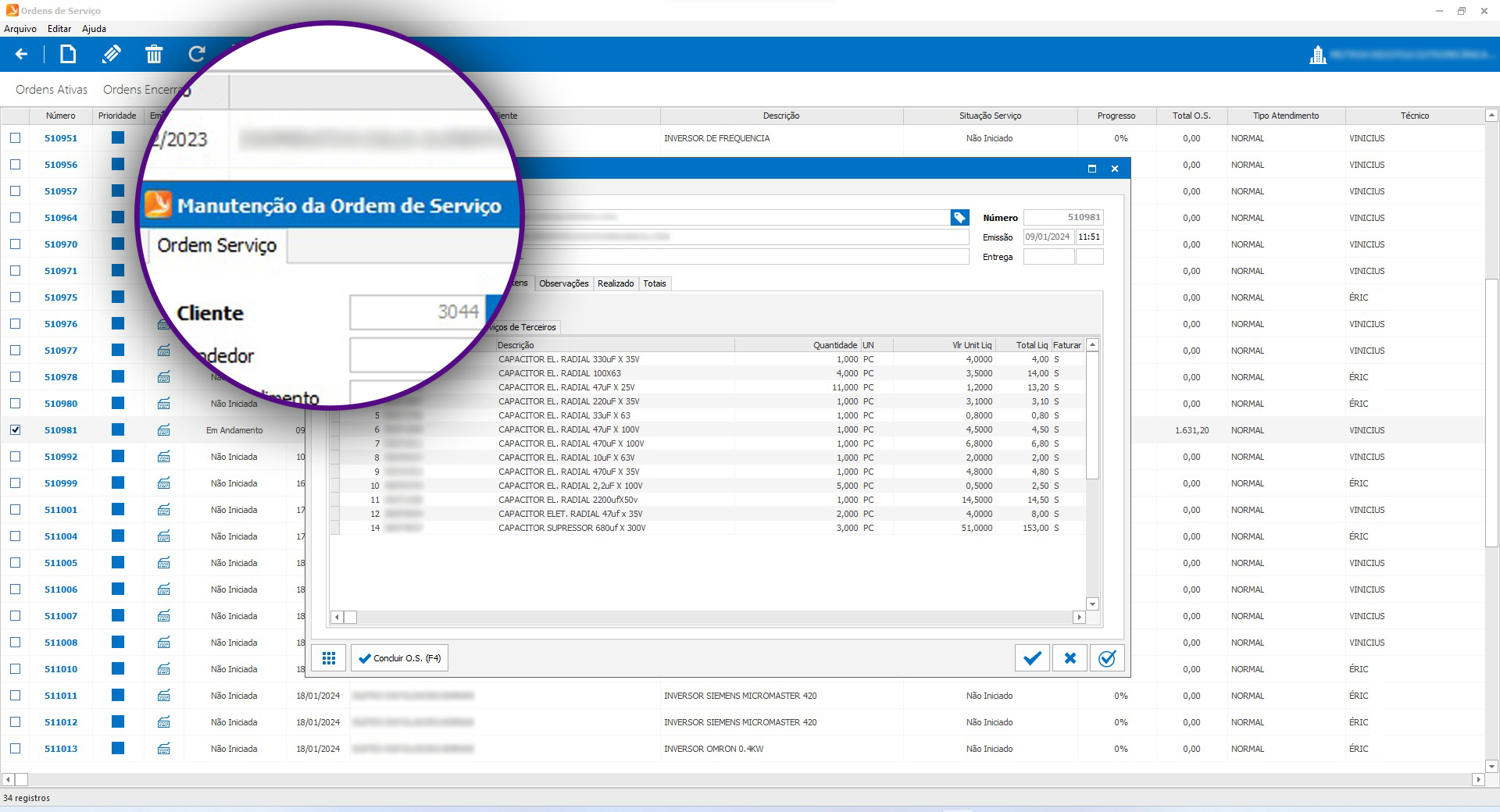This screenshot has height=812, width=1500.
Task: Click the printer icon in row 510981
Action: 164,430
